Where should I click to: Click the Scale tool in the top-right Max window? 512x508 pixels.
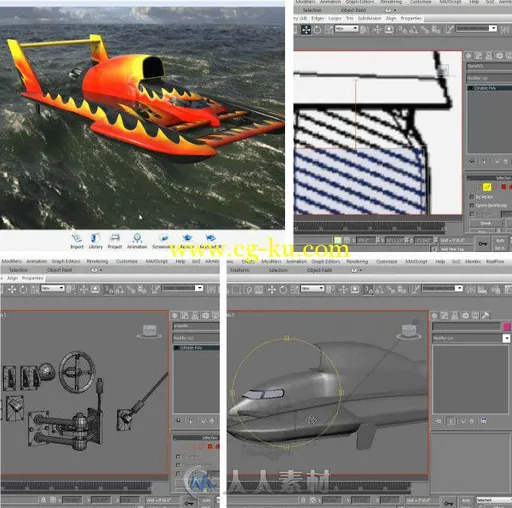click(x=328, y=30)
